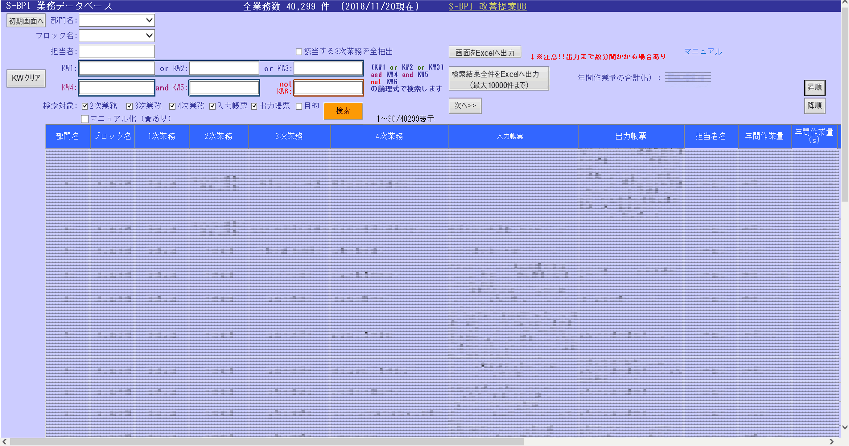The image size is (849, 446).
Task: Focus the KW2 keyword field
Action: [224, 68]
